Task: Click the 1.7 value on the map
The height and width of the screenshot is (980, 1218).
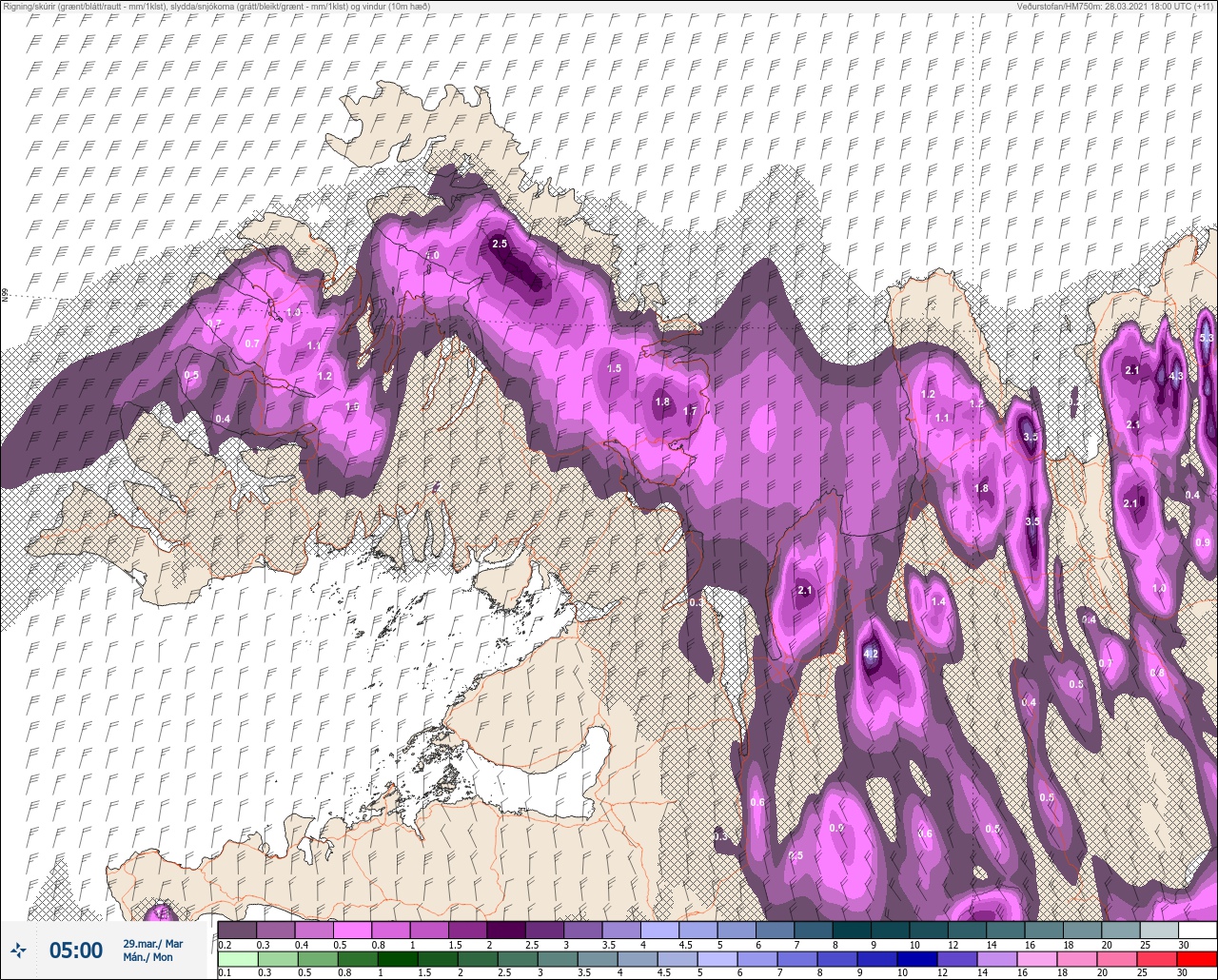Action: 691,411
